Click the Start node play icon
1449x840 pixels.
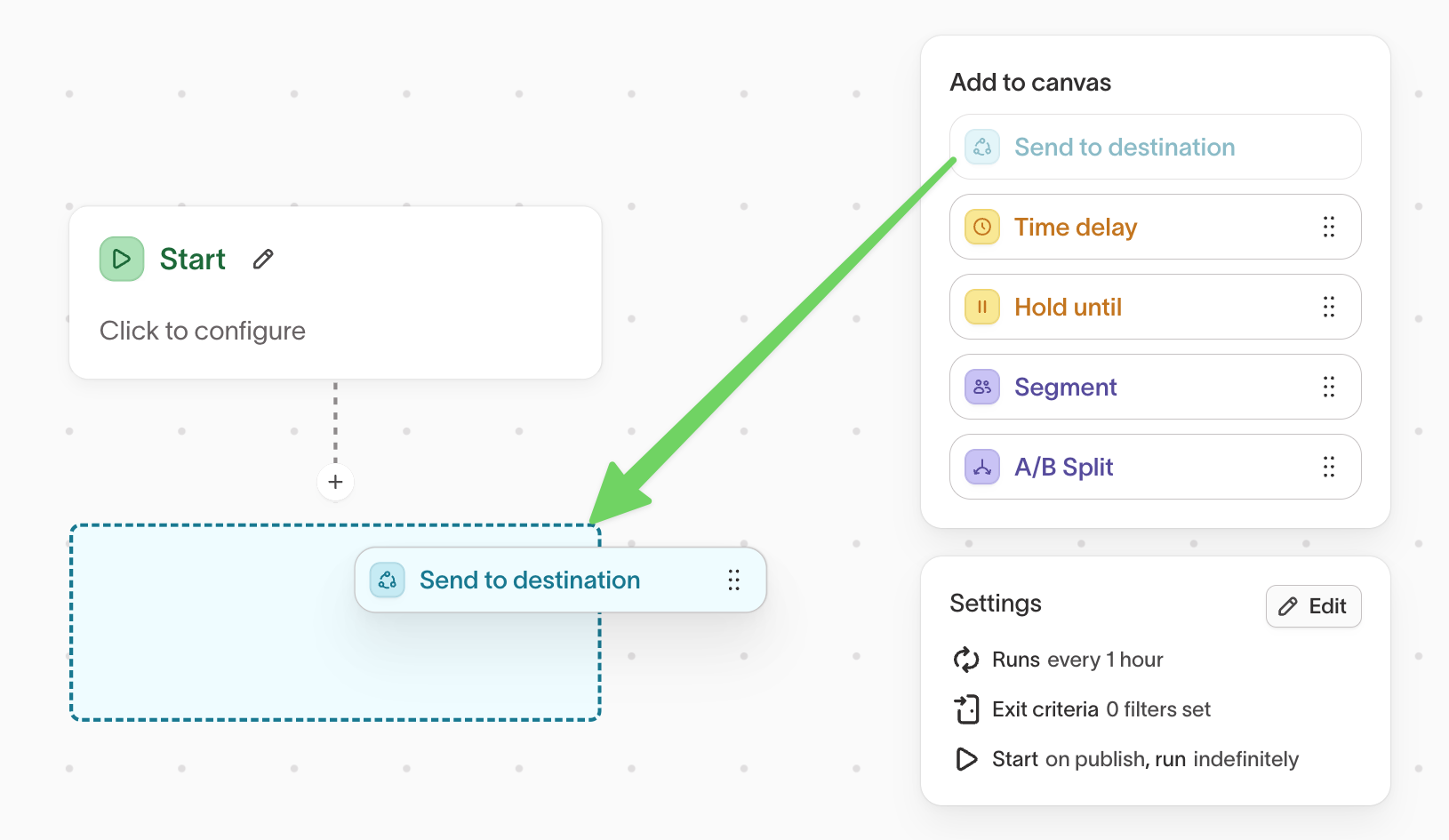(121, 259)
